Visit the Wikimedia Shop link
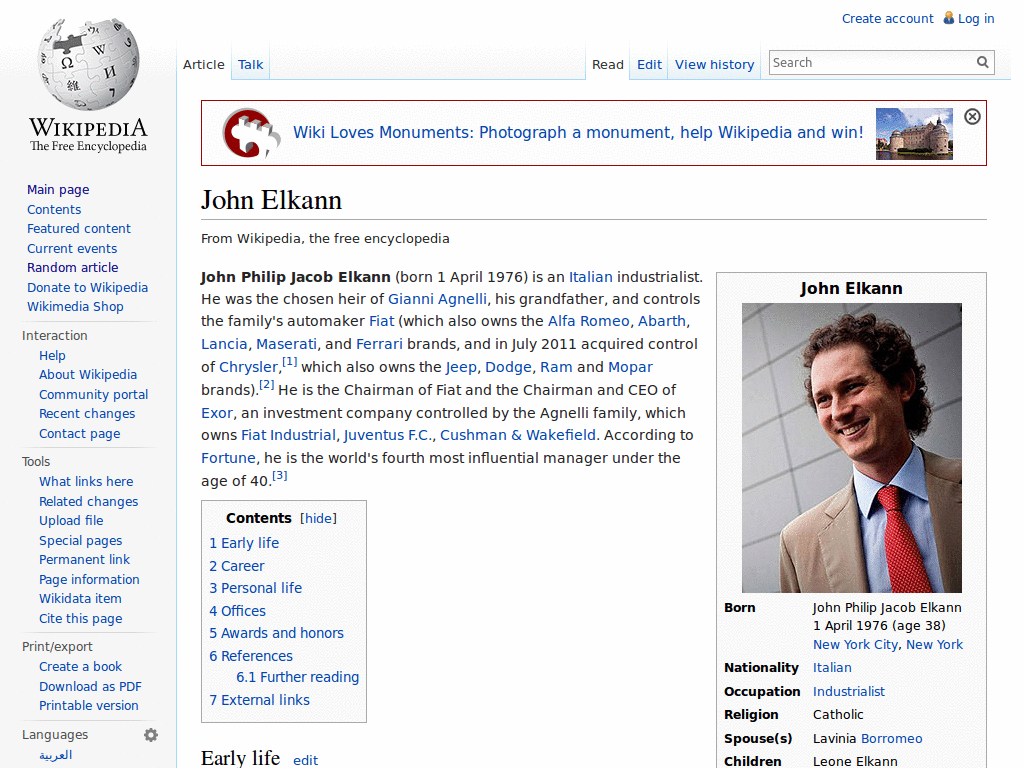1024x768 pixels. [x=75, y=307]
